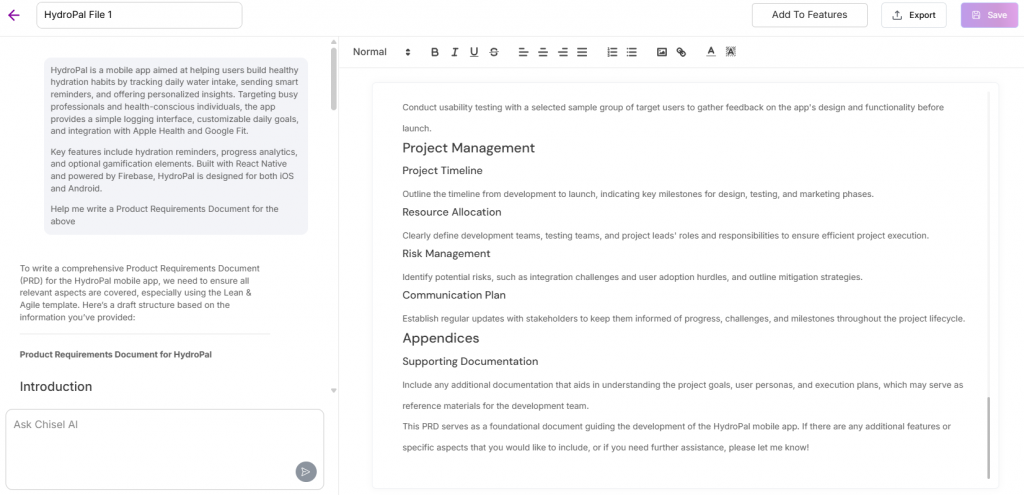Align text to the left
The width and height of the screenshot is (1024, 495).
[523, 52]
